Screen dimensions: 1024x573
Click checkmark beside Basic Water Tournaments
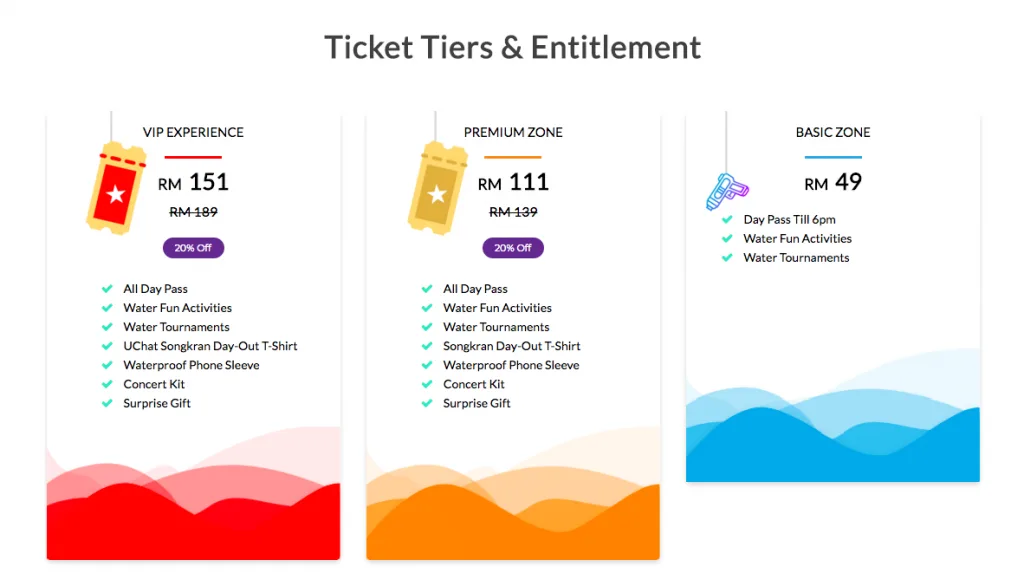coord(727,258)
